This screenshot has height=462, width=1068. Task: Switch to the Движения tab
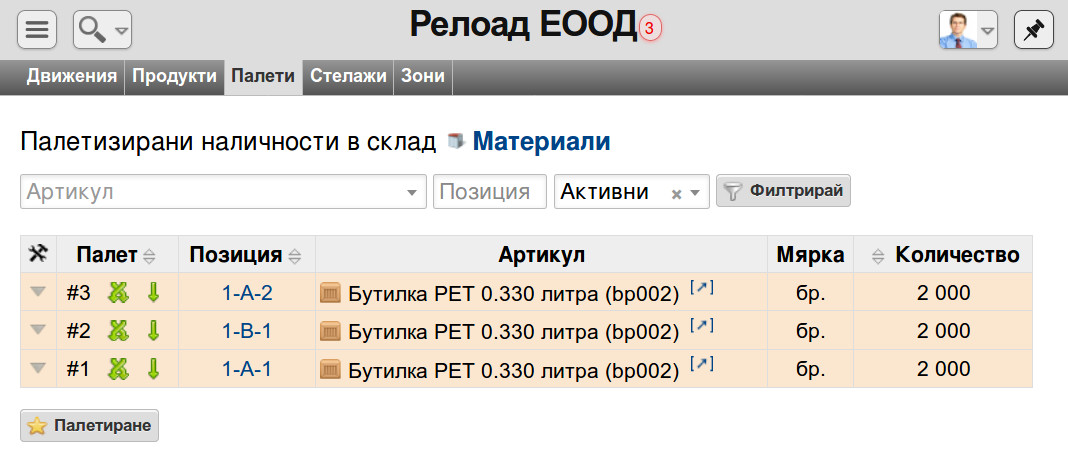pos(72,76)
